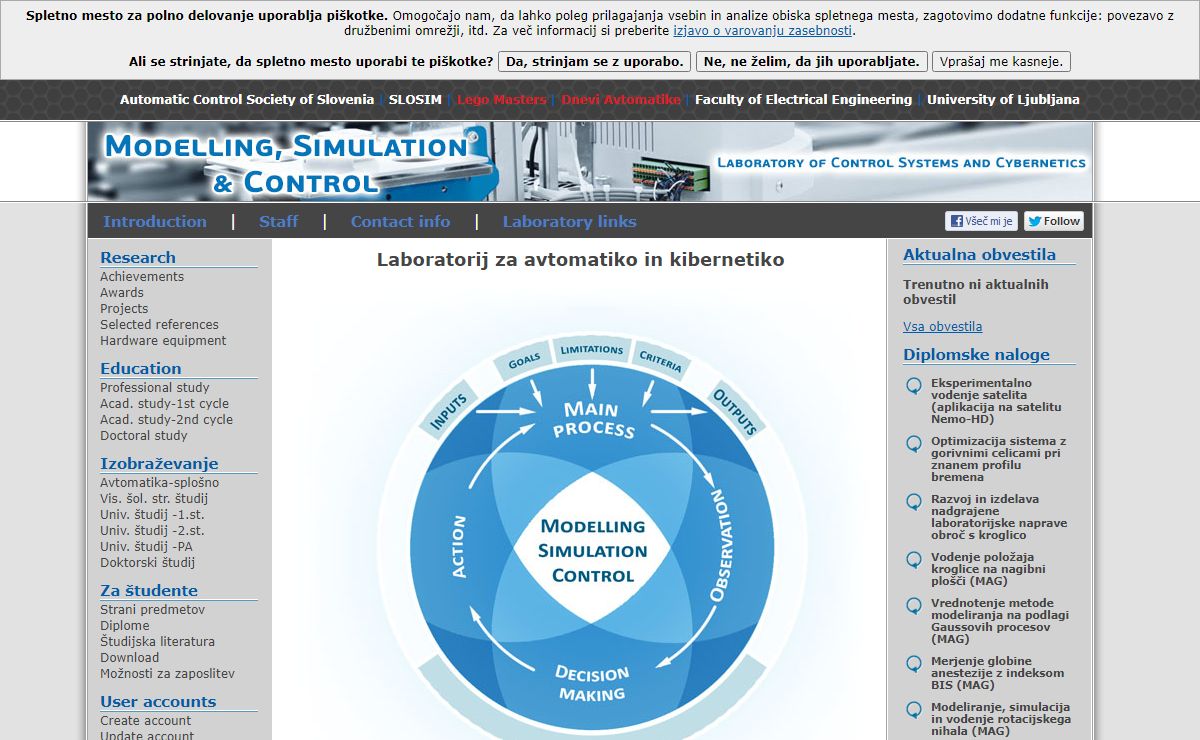Open Projects under Research
The width and height of the screenshot is (1200, 740).
[x=124, y=308]
